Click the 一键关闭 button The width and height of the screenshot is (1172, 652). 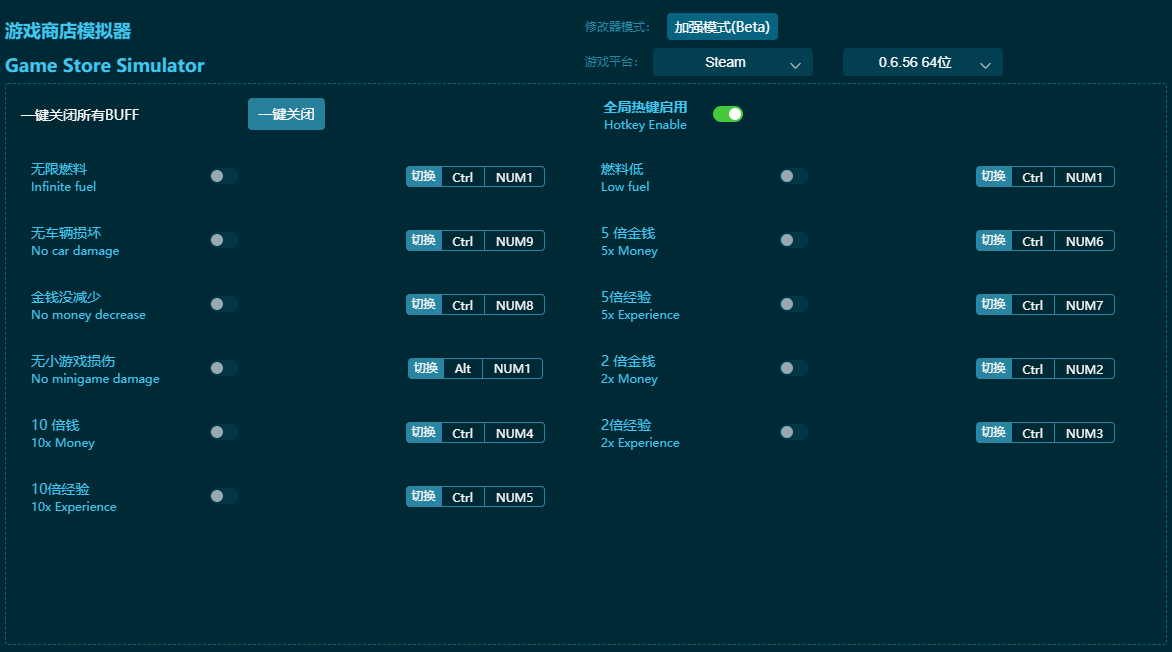click(x=286, y=114)
